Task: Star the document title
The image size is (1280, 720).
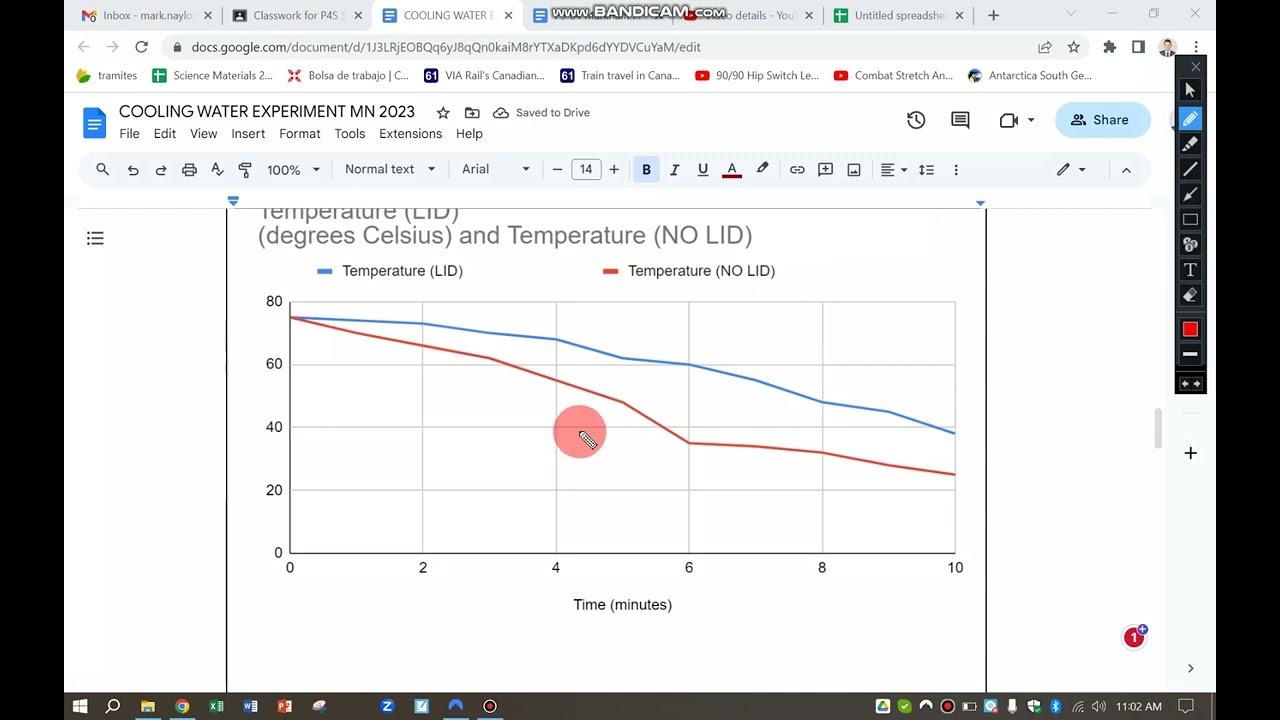Action: [443, 113]
